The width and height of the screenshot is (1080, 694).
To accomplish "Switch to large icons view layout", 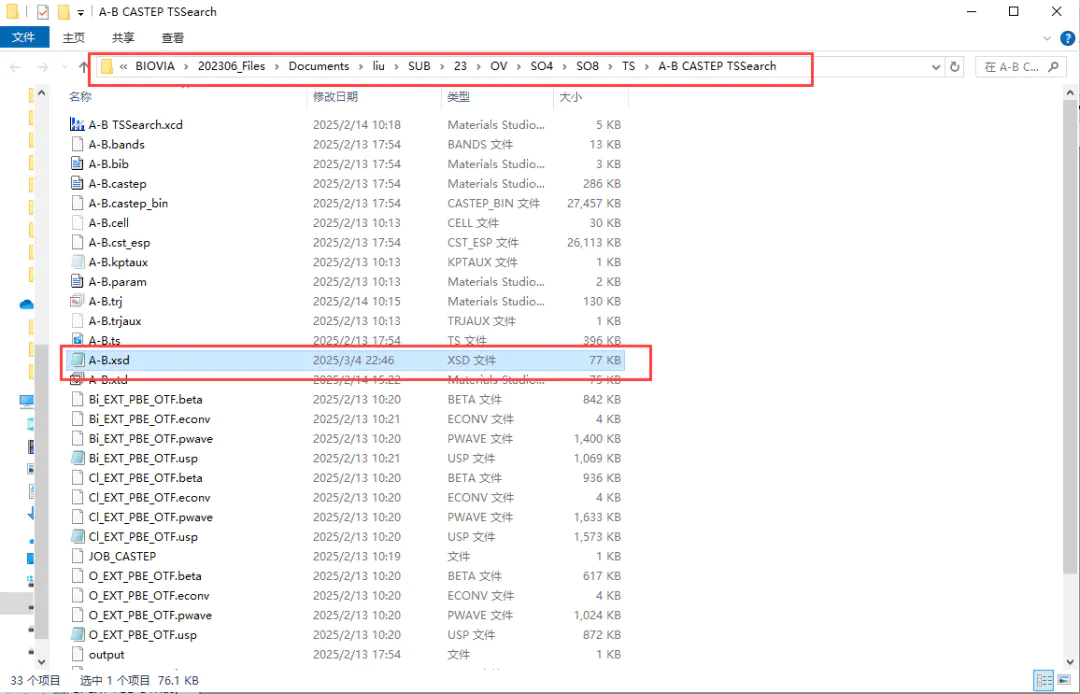I will [1063, 680].
